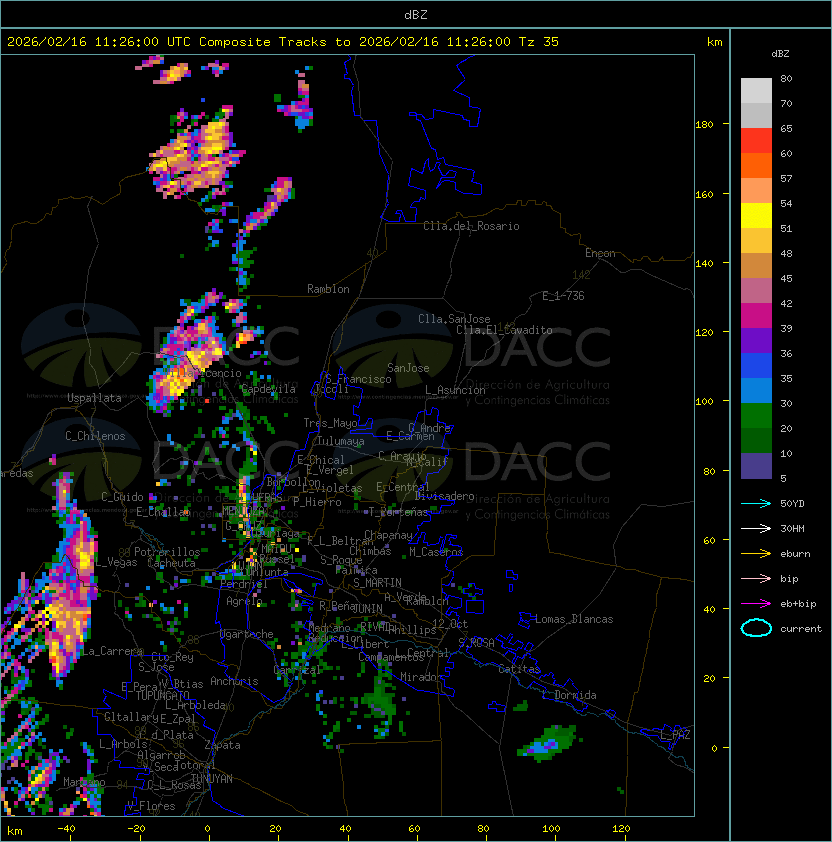Click the M_Caseros map label
This screenshot has height=842, width=832.
point(436,552)
